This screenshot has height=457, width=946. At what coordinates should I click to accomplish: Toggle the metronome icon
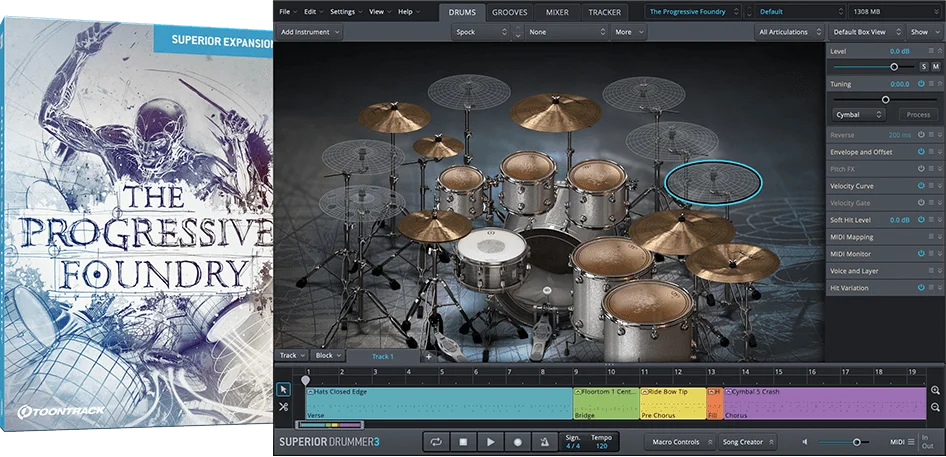(x=545, y=442)
